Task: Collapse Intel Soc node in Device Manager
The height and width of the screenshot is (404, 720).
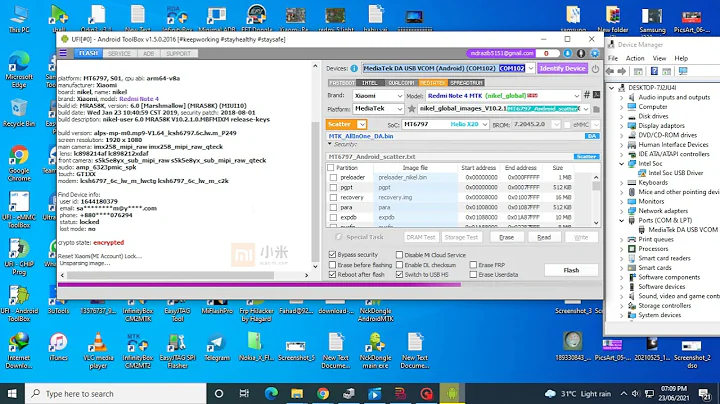Action: 622,163
